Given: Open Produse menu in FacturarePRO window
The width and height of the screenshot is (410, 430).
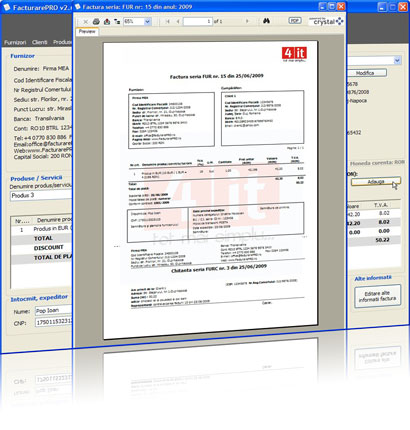Looking at the screenshot, I should pyautogui.click(x=62, y=42).
